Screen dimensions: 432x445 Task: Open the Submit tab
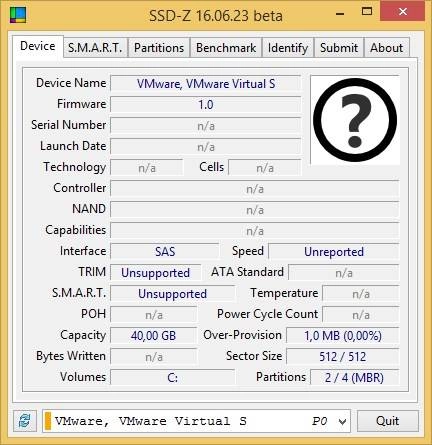[339, 48]
